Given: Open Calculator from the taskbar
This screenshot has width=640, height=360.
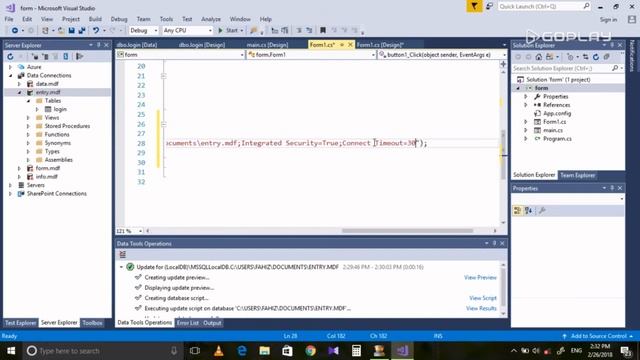Looking at the screenshot, I should [x=356, y=351].
